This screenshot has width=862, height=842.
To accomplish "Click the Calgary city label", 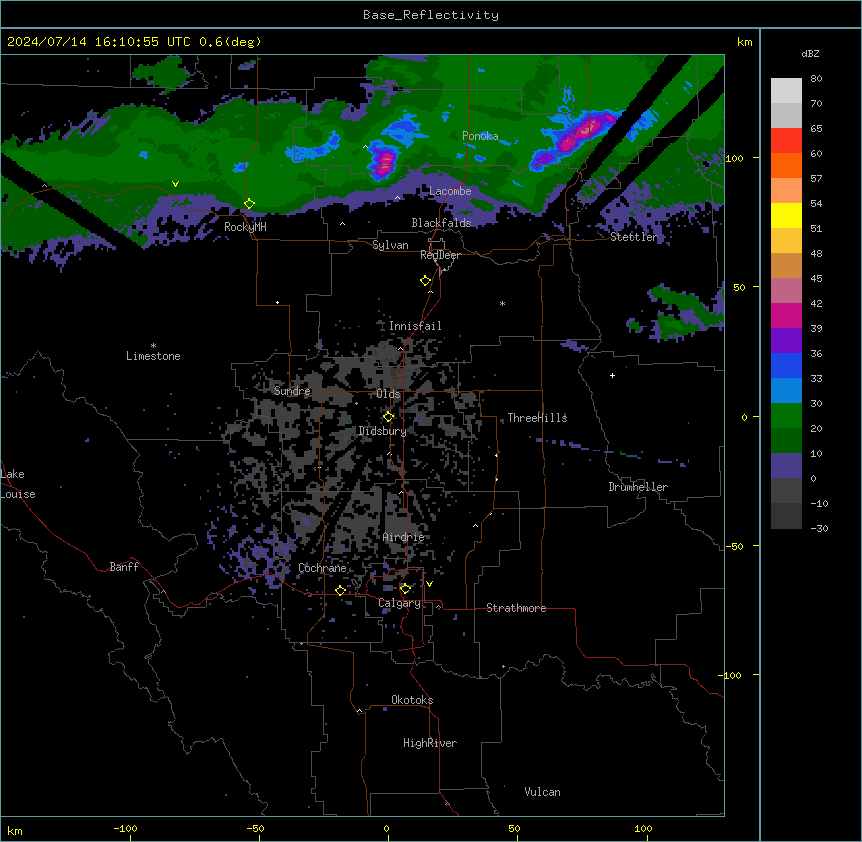I will pyautogui.click(x=399, y=603).
